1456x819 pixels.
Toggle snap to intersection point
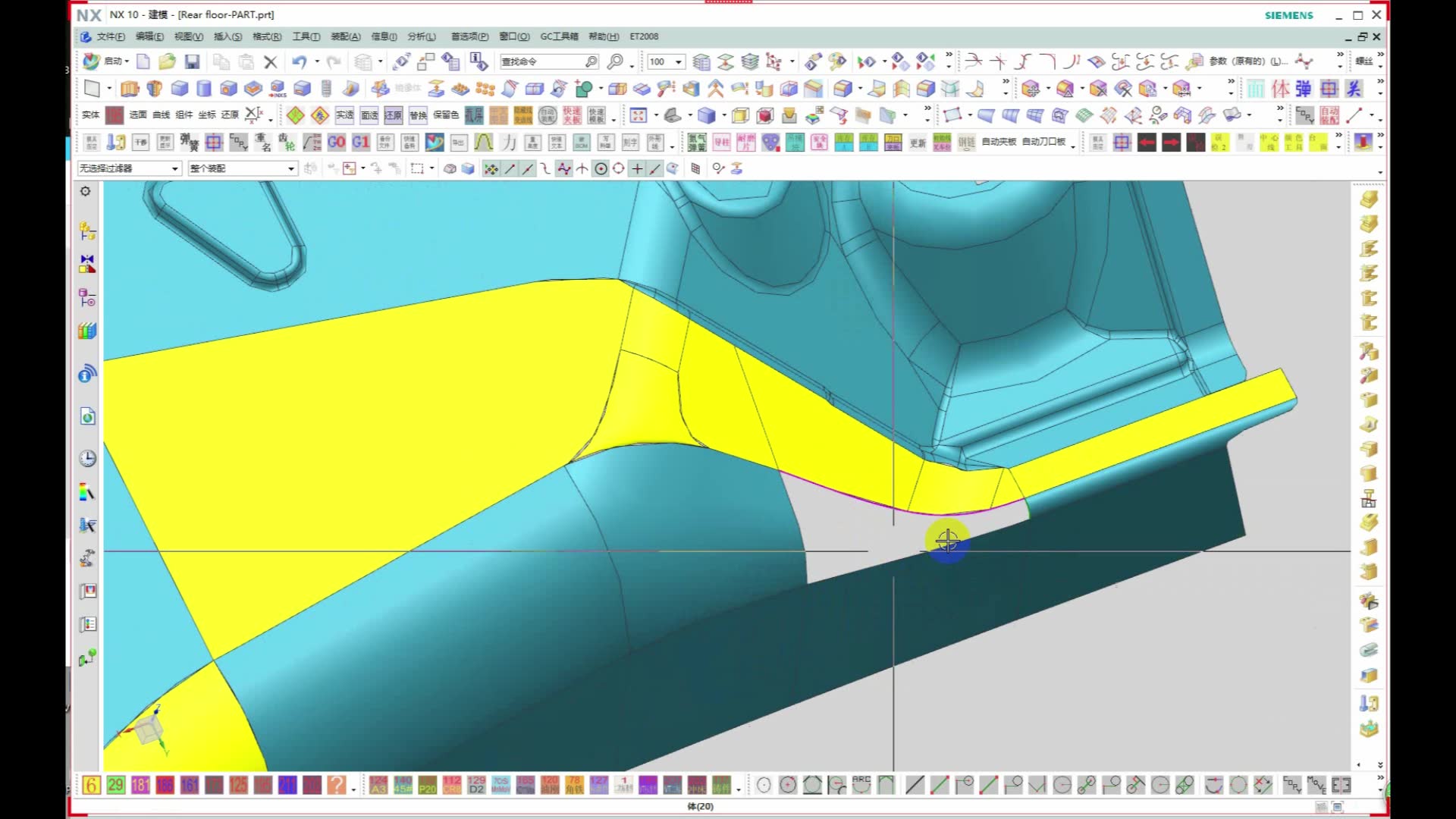pyautogui.click(x=582, y=168)
